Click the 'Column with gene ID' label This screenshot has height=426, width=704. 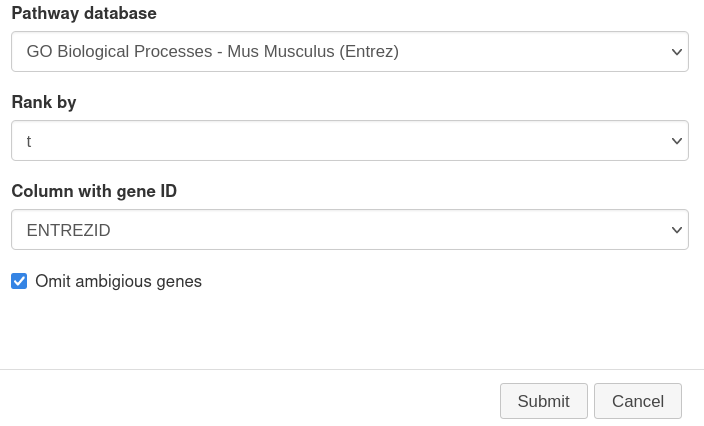pos(94,191)
